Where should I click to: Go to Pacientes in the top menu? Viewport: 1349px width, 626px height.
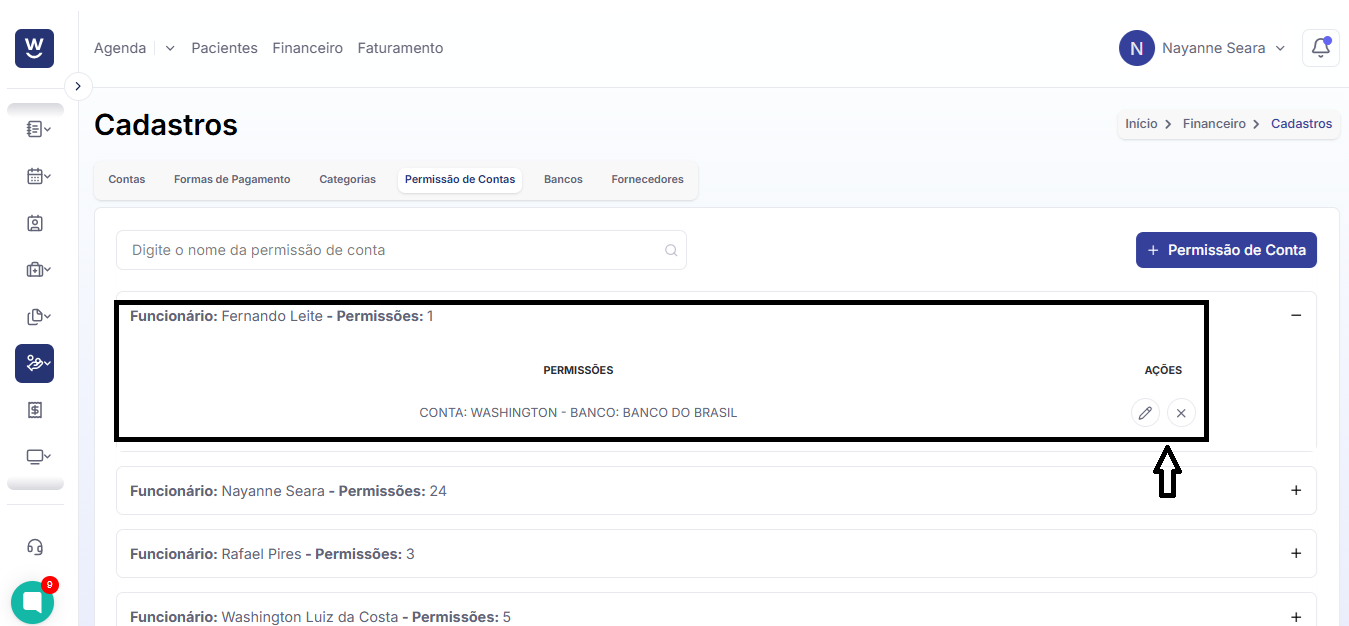[224, 48]
